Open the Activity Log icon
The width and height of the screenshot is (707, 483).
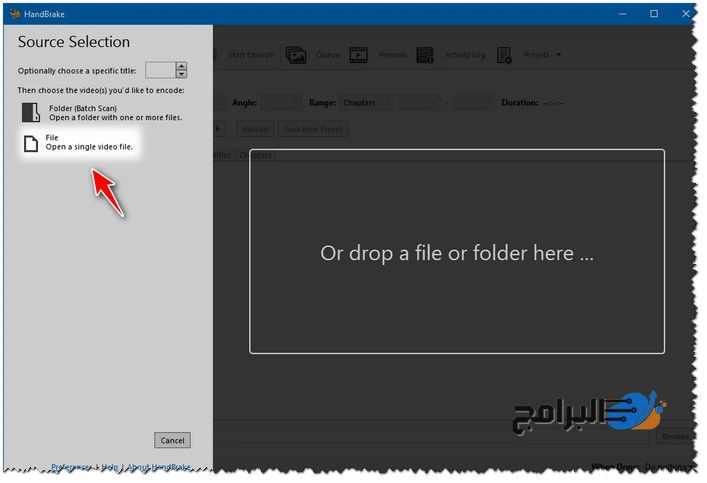[425, 55]
